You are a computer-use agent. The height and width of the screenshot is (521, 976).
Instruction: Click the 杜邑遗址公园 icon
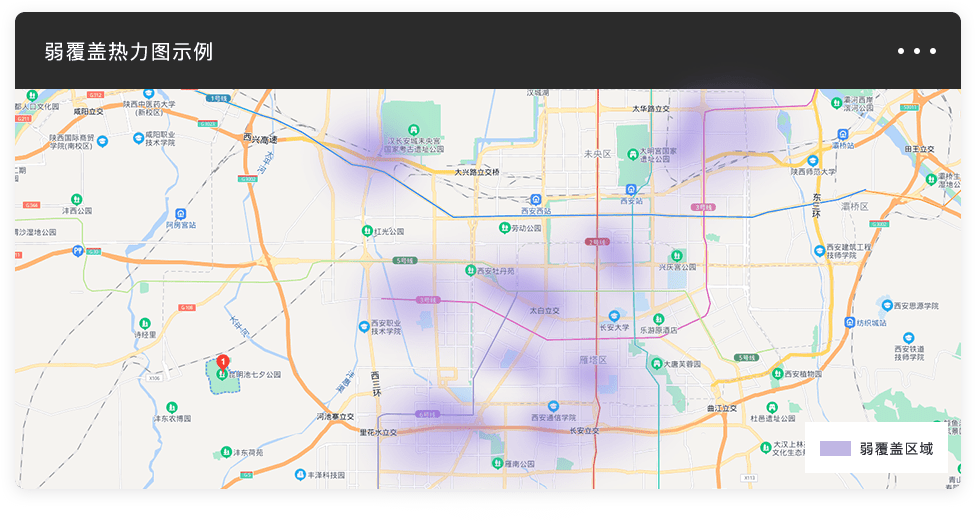[772, 408]
